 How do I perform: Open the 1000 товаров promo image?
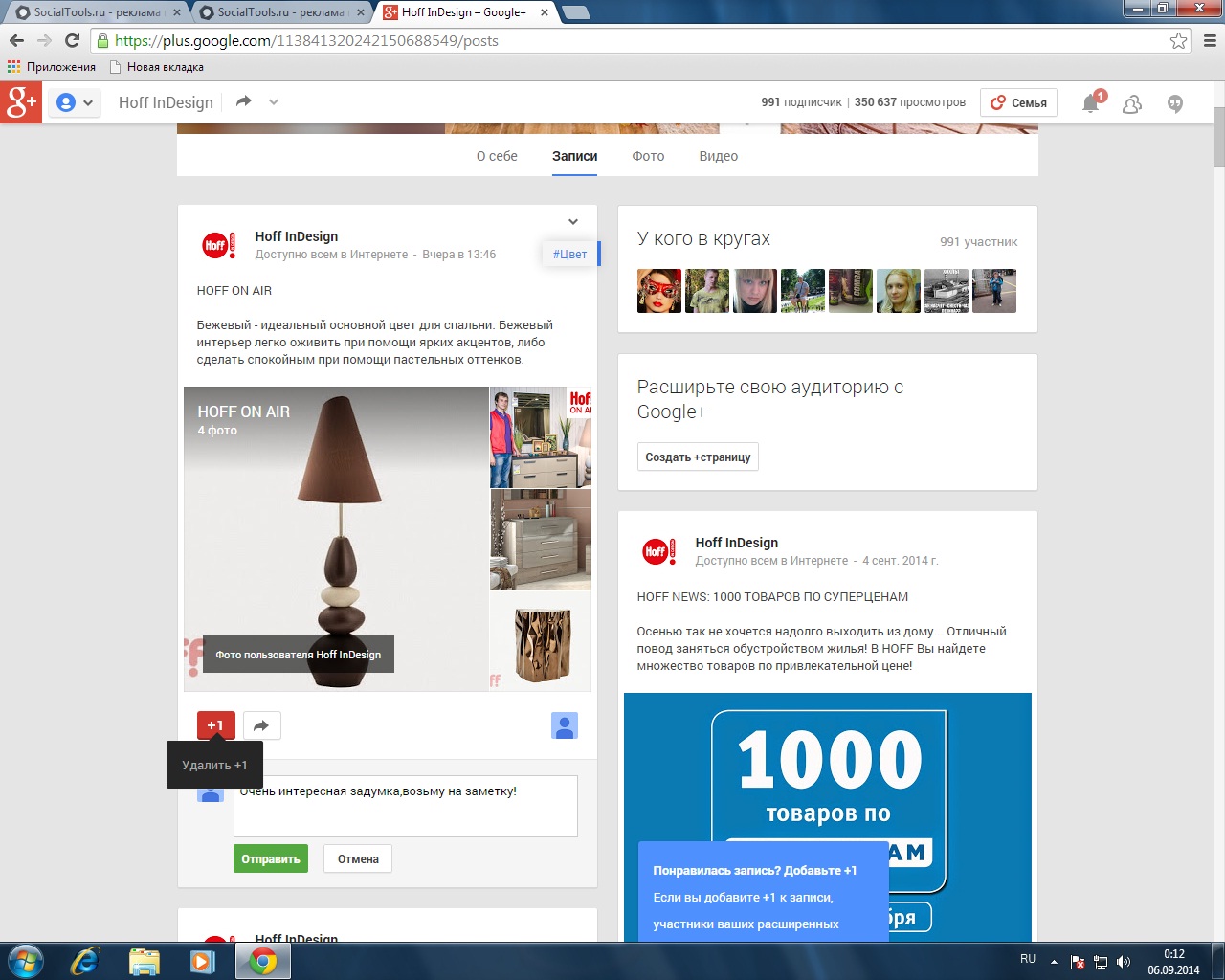[x=828, y=816]
